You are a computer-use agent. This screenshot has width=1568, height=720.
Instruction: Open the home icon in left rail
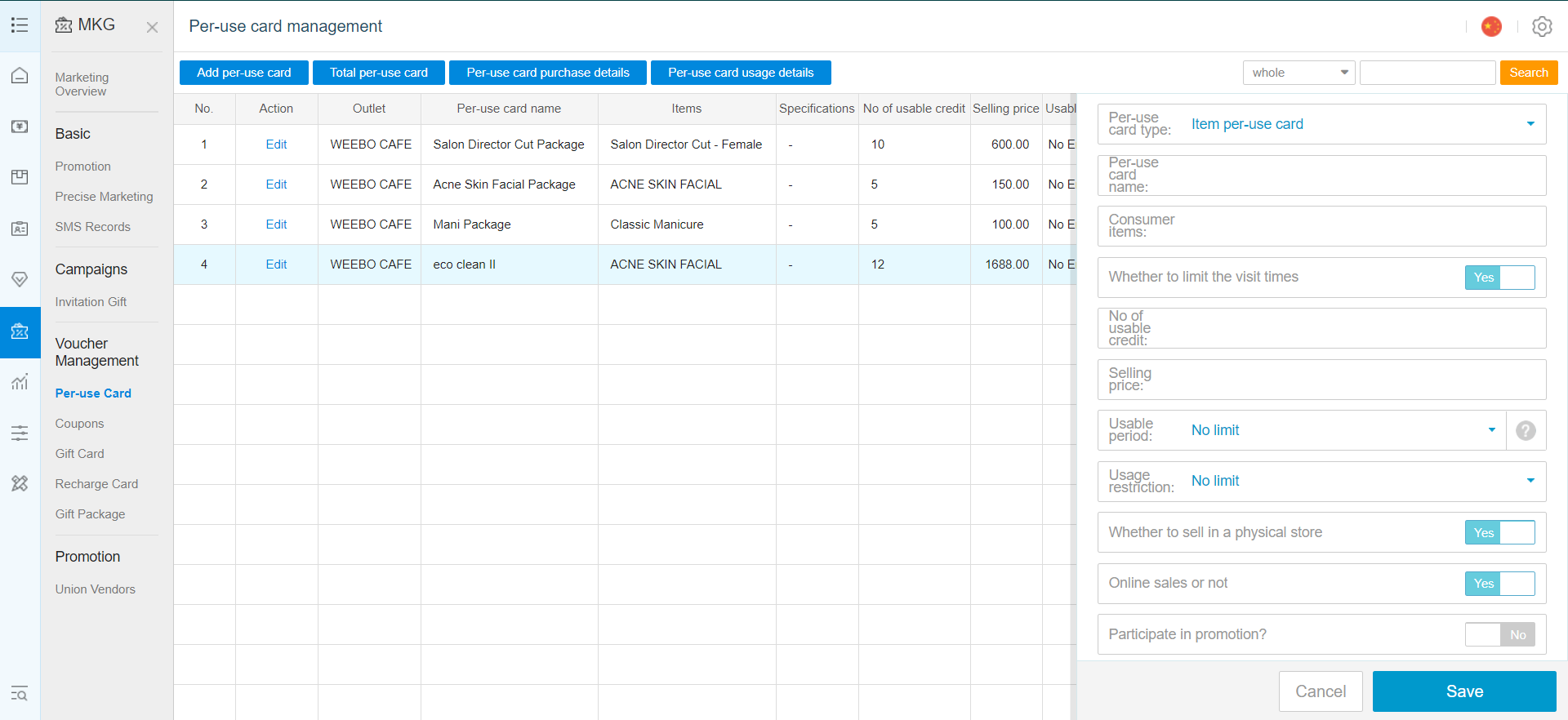point(20,76)
